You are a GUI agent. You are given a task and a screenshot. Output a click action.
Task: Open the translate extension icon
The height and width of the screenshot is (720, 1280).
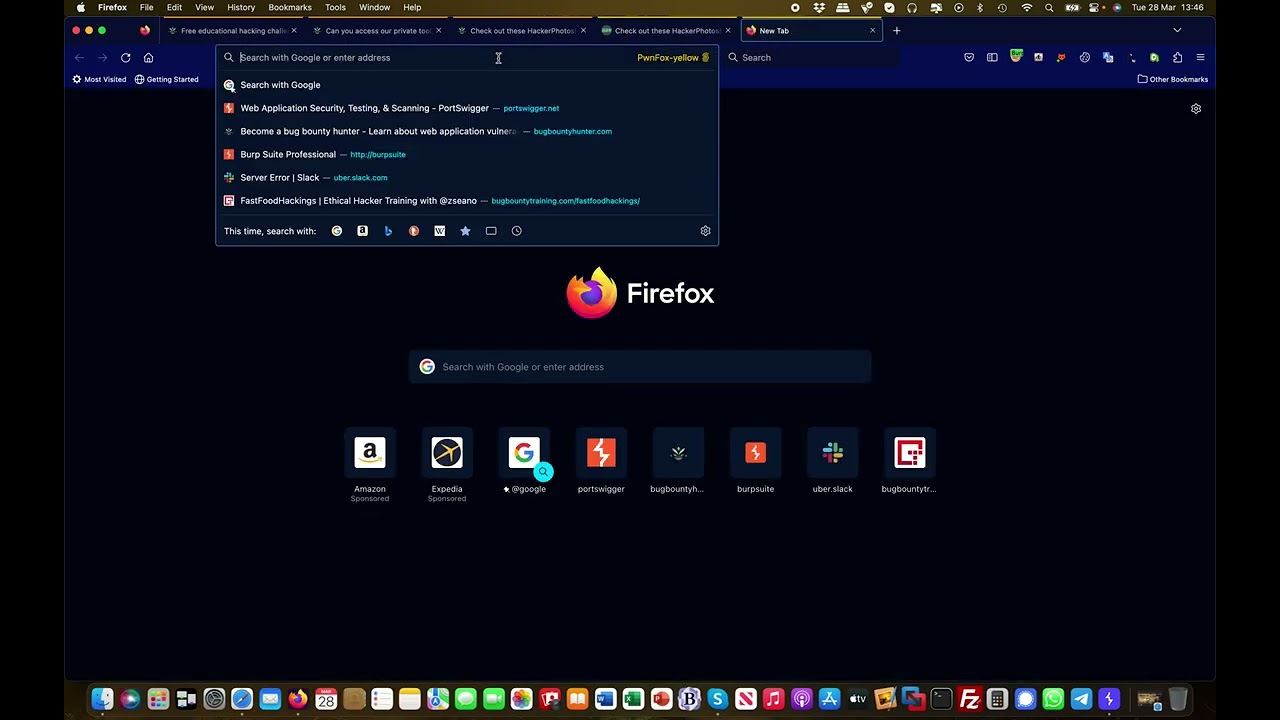click(1108, 57)
